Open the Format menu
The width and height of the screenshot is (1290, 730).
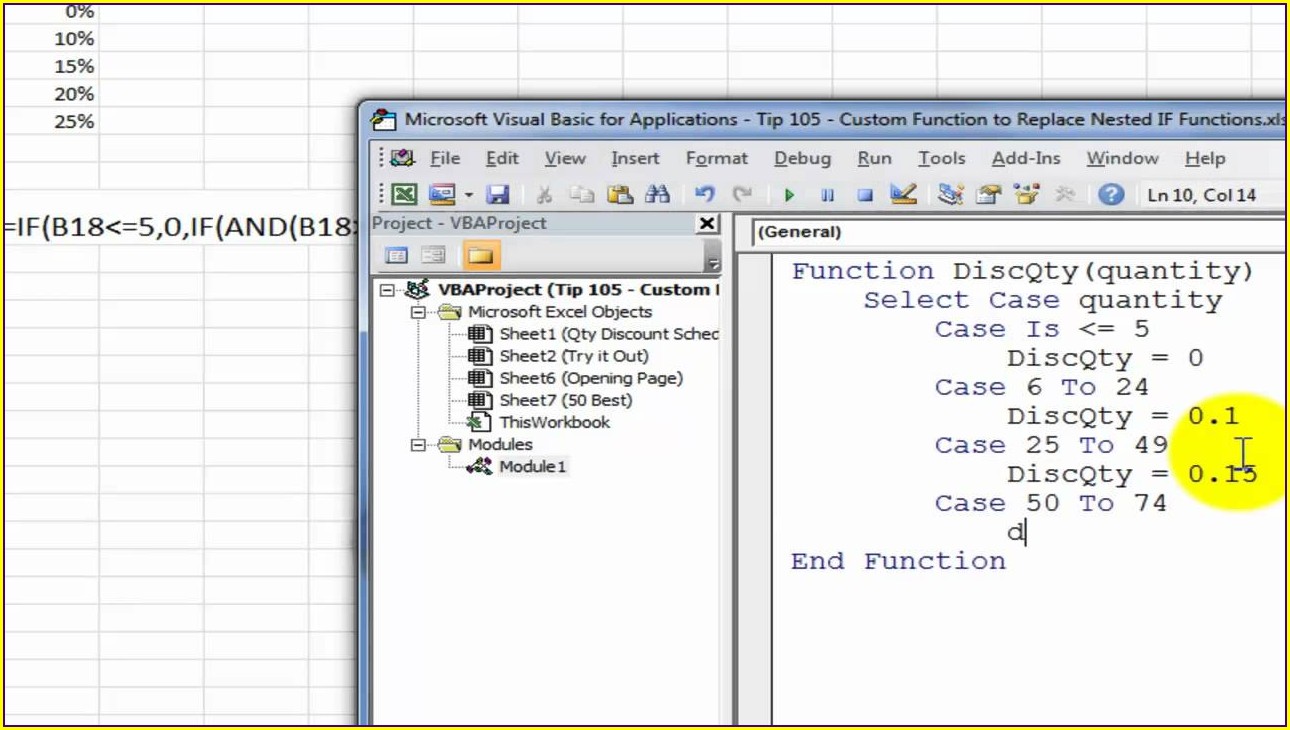pyautogui.click(x=717, y=158)
